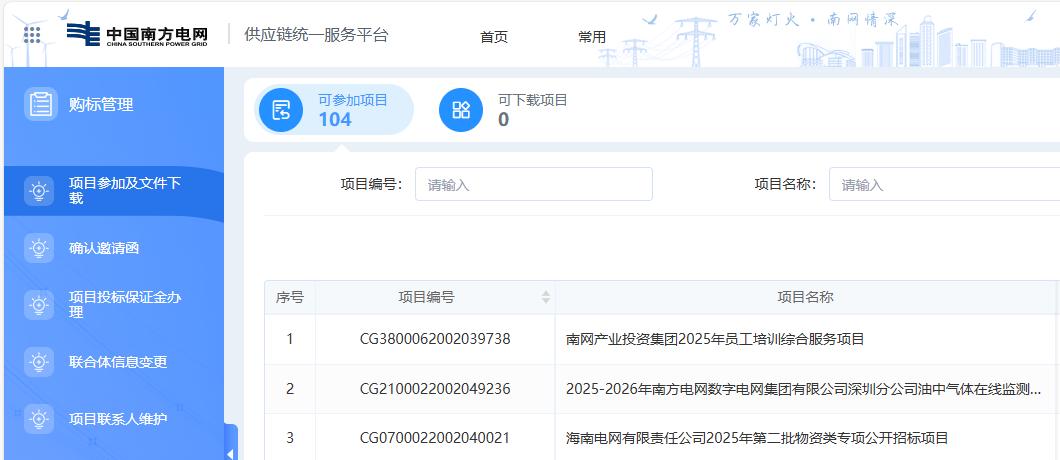Click the China Southern Power Grid logo

(137, 34)
